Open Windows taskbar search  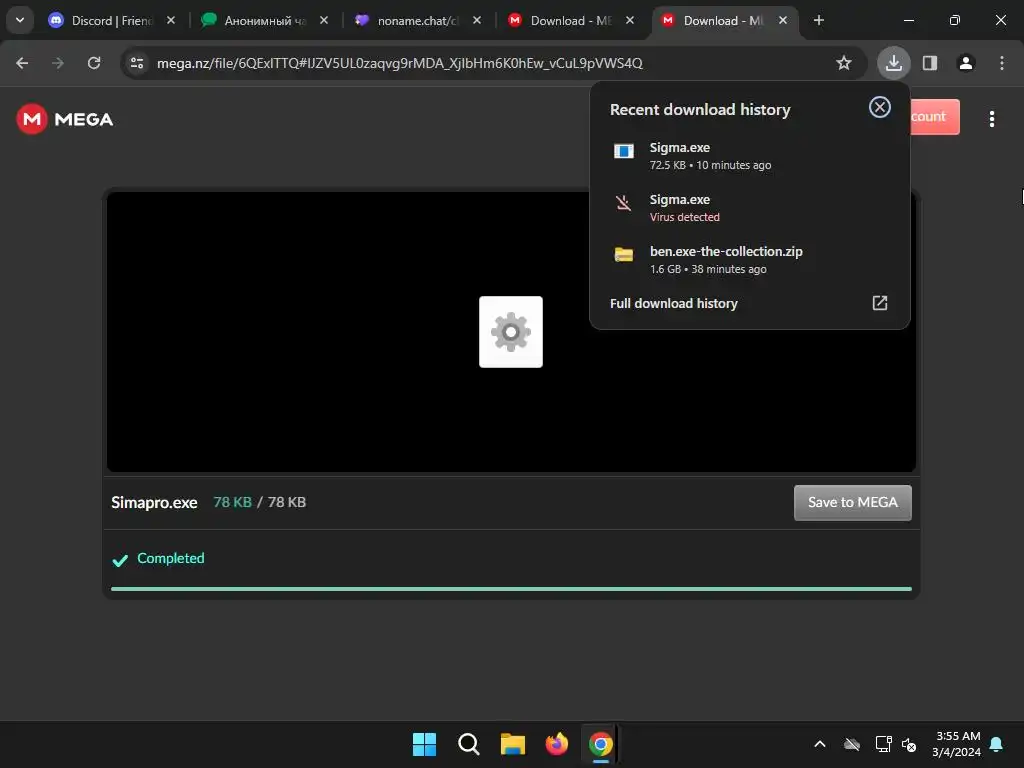point(468,744)
